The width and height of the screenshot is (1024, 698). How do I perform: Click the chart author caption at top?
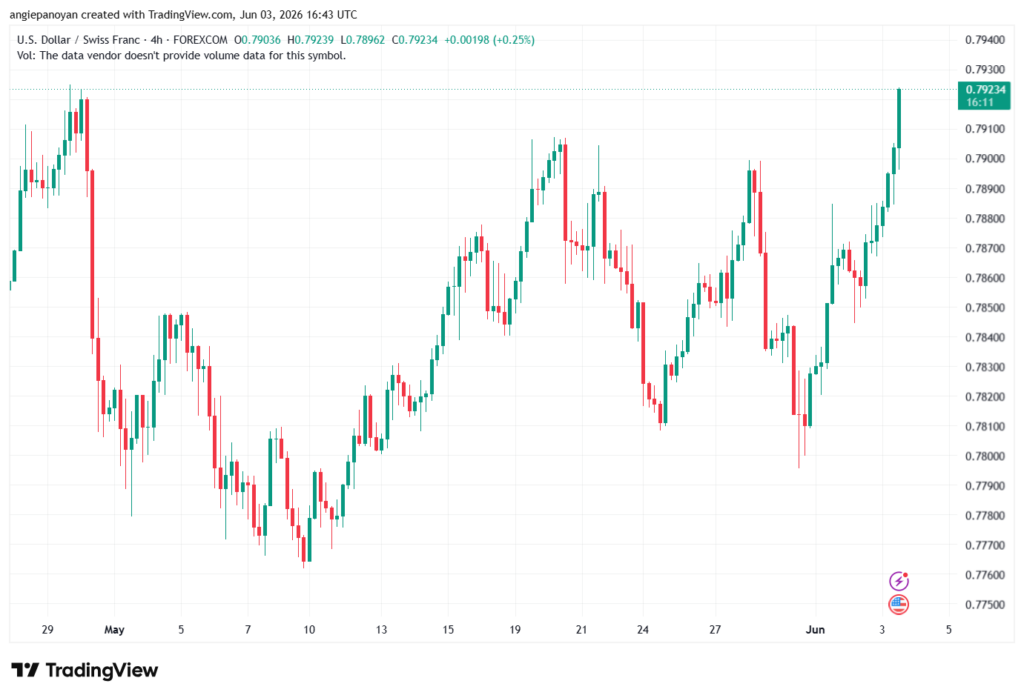(184, 14)
